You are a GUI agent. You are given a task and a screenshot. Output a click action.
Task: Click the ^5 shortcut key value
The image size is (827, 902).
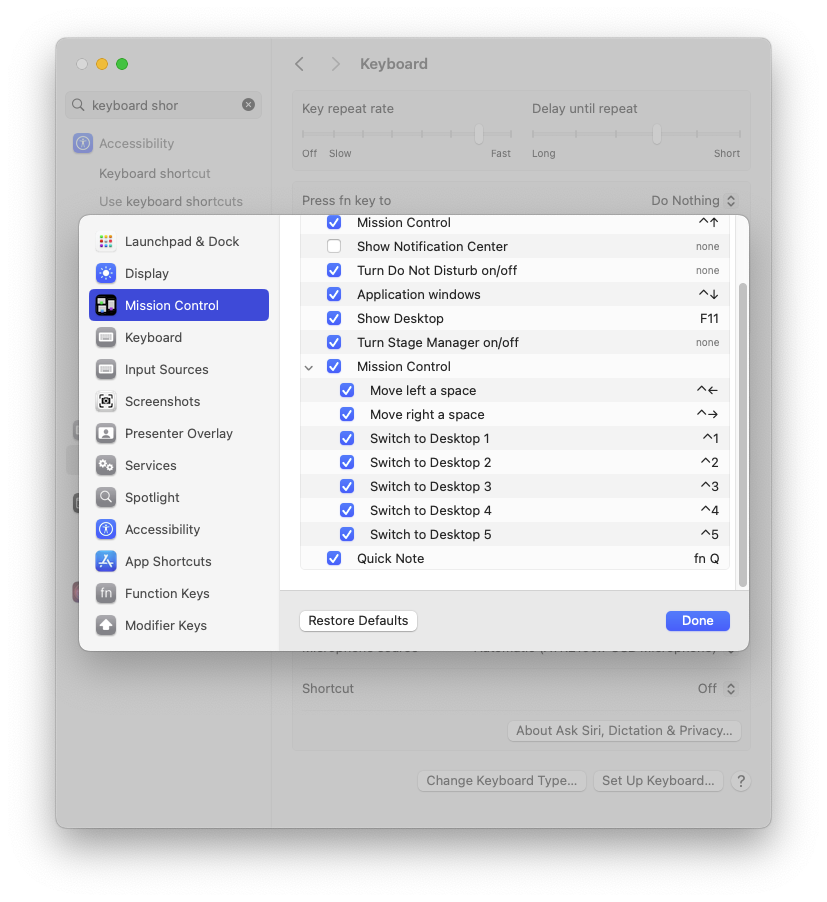(x=710, y=534)
